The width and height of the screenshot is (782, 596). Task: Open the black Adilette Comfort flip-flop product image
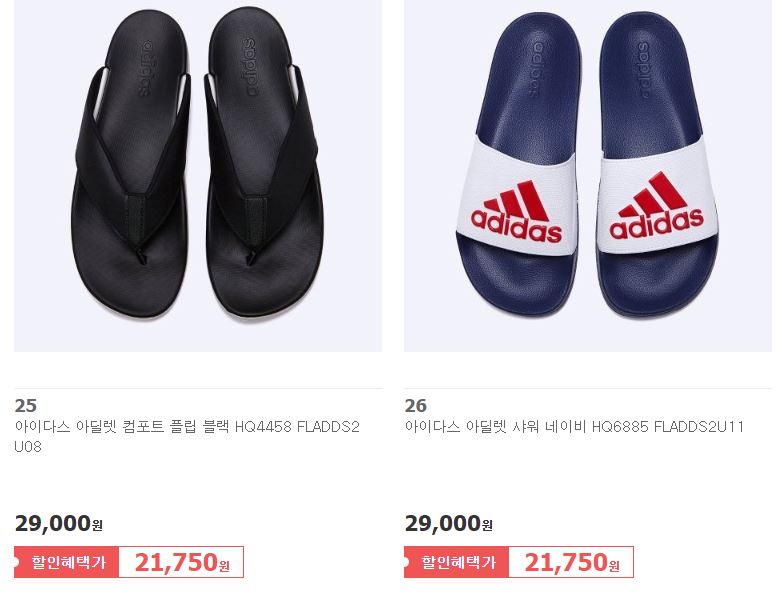(198, 176)
